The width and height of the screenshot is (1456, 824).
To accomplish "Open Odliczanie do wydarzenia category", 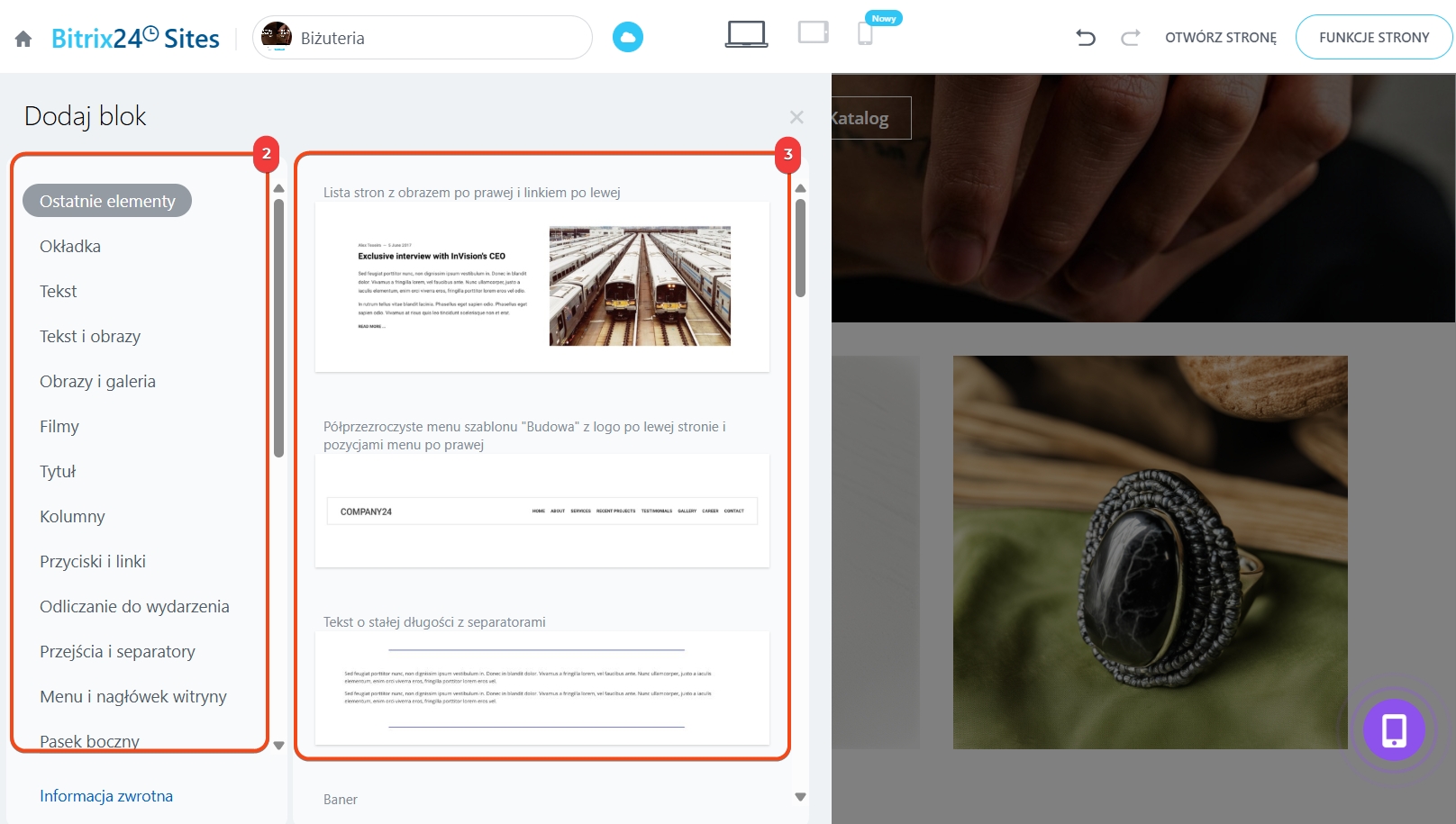I will [x=134, y=606].
